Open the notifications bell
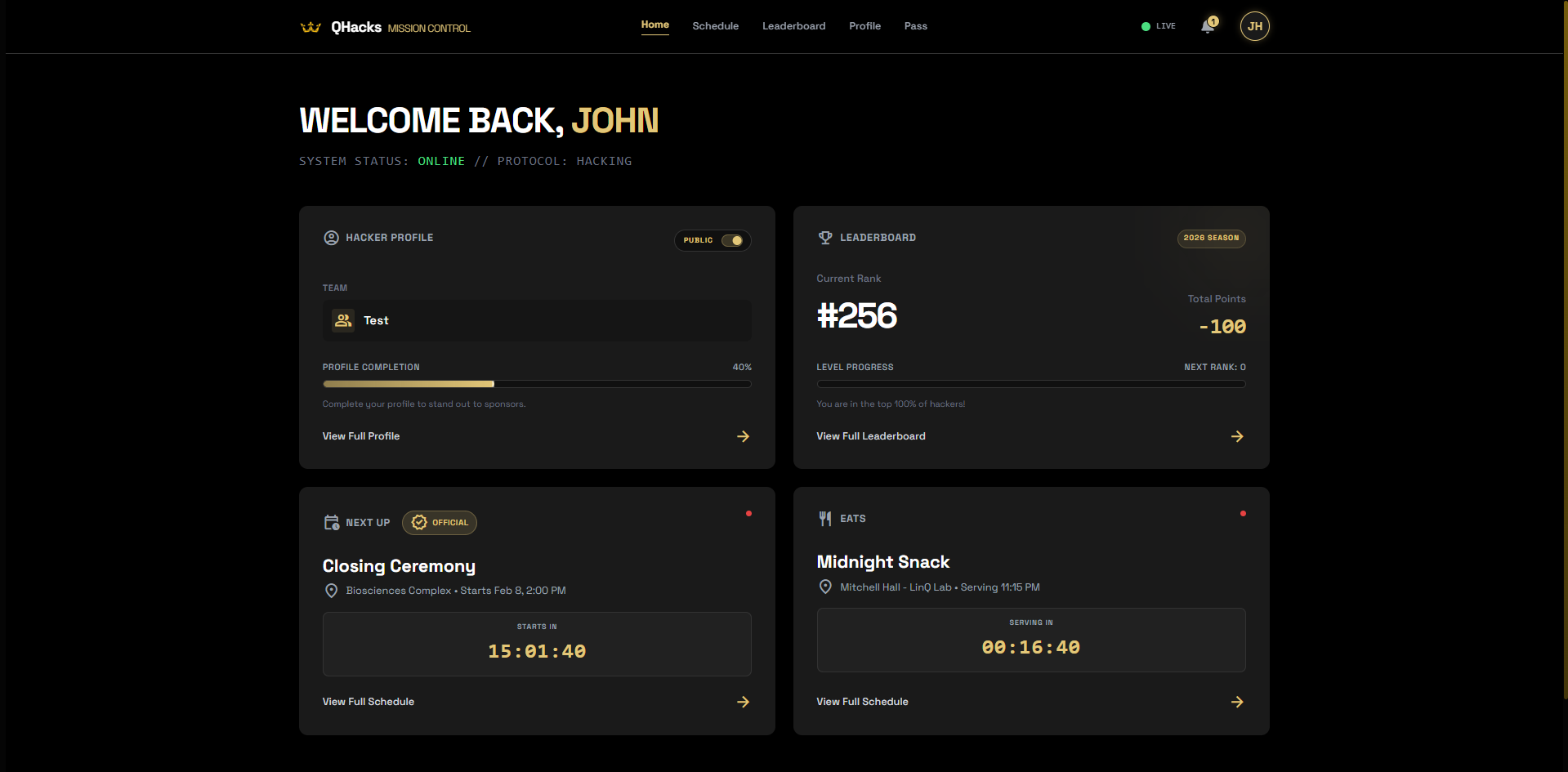Image resolution: width=1568 pixels, height=772 pixels. 1207,27
